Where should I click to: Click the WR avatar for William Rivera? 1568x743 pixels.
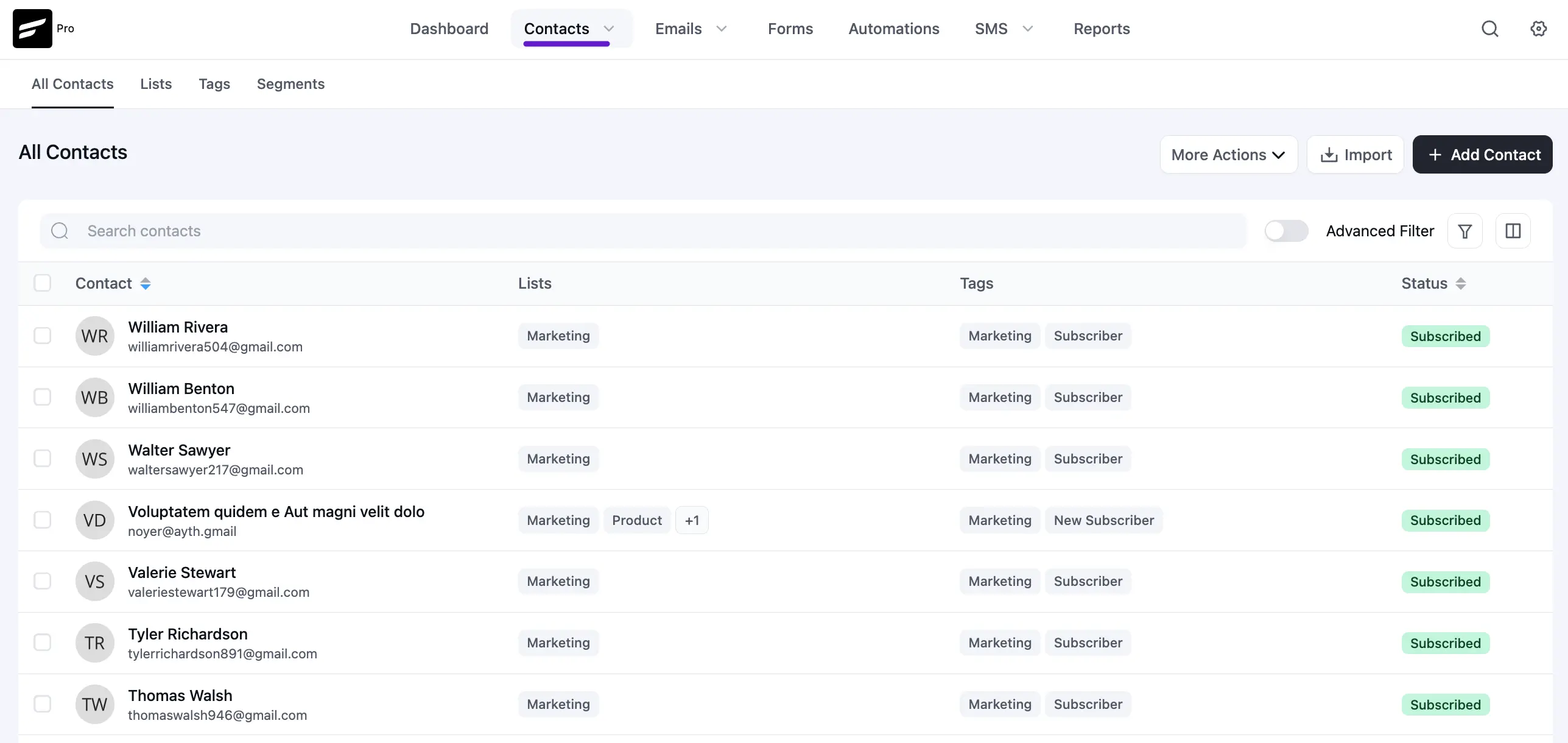(x=95, y=336)
